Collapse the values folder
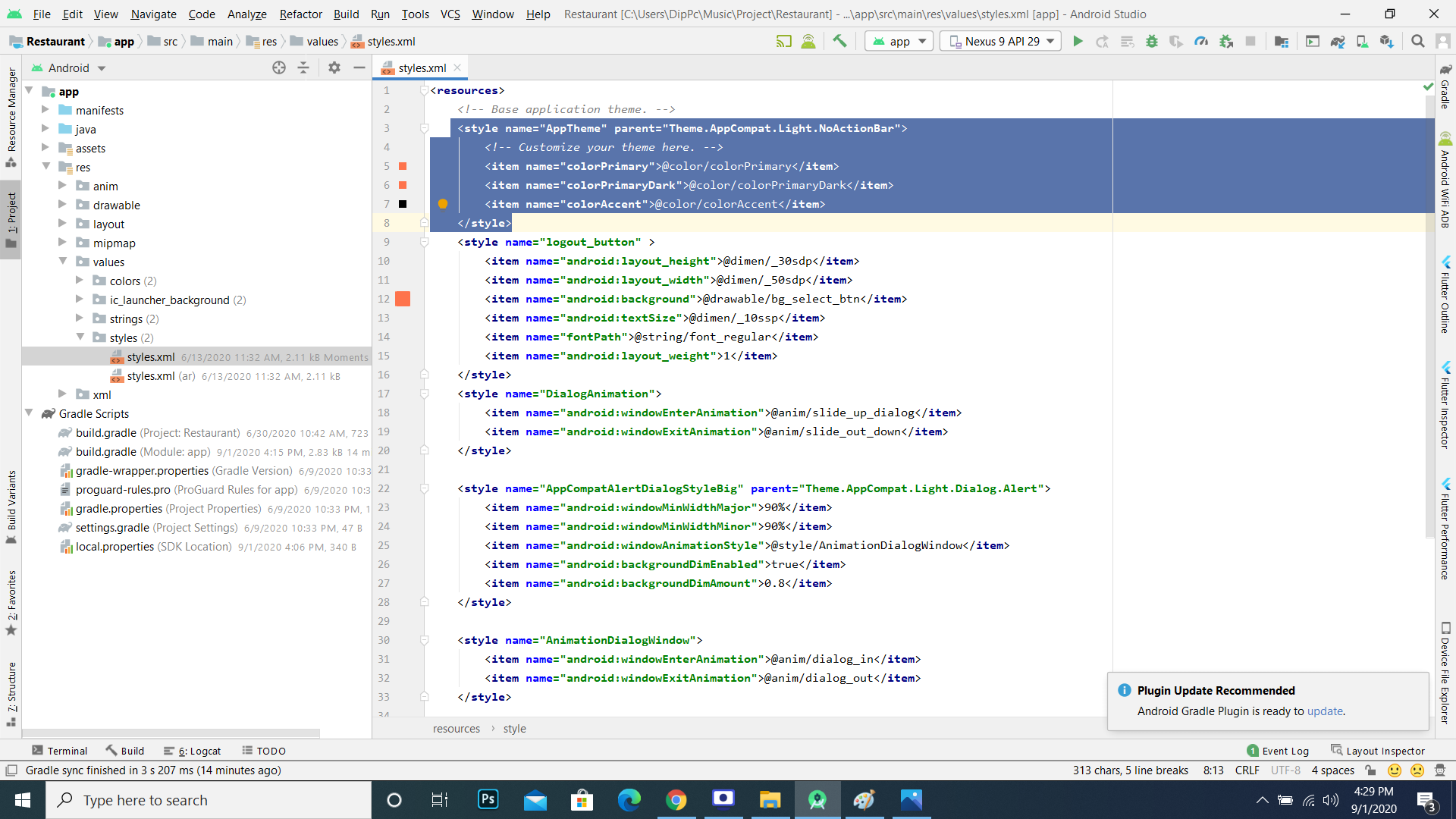The height and width of the screenshot is (819, 1456). click(x=63, y=262)
